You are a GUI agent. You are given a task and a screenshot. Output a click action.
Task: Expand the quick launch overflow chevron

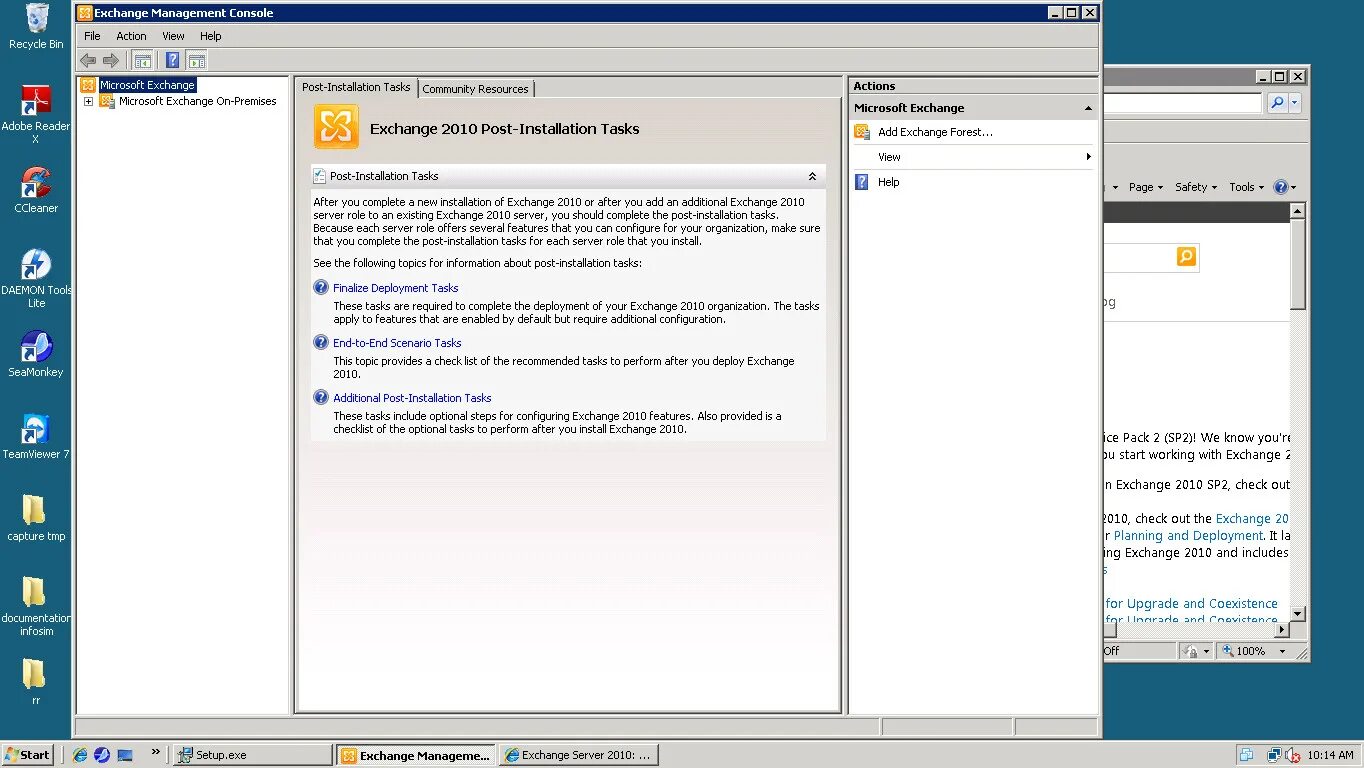point(156,752)
